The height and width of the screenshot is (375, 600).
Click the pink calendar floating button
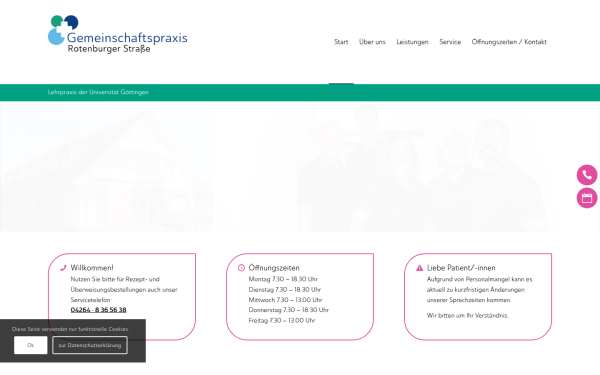[x=587, y=198]
